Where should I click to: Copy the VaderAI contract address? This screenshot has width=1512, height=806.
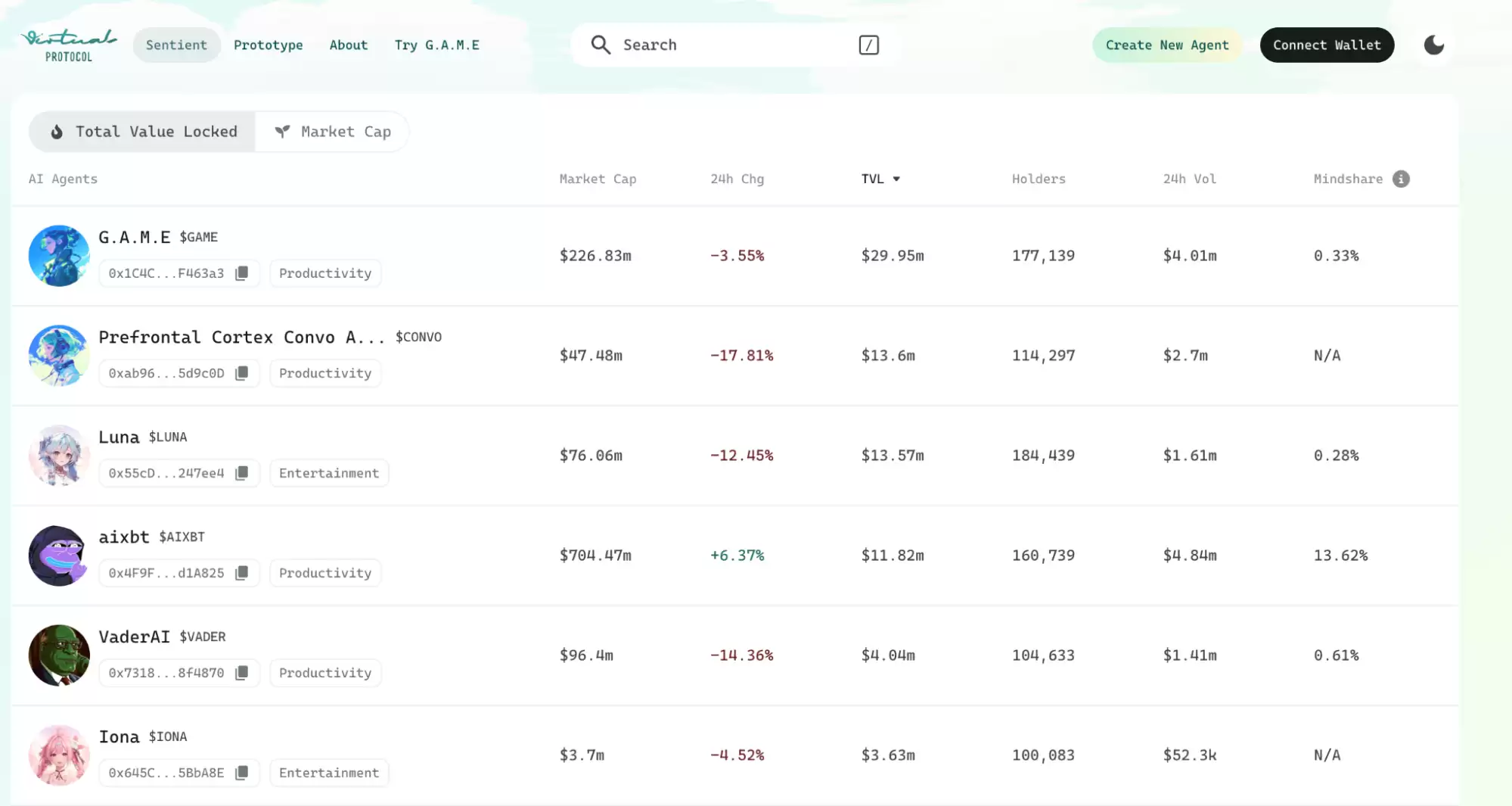pyautogui.click(x=241, y=673)
